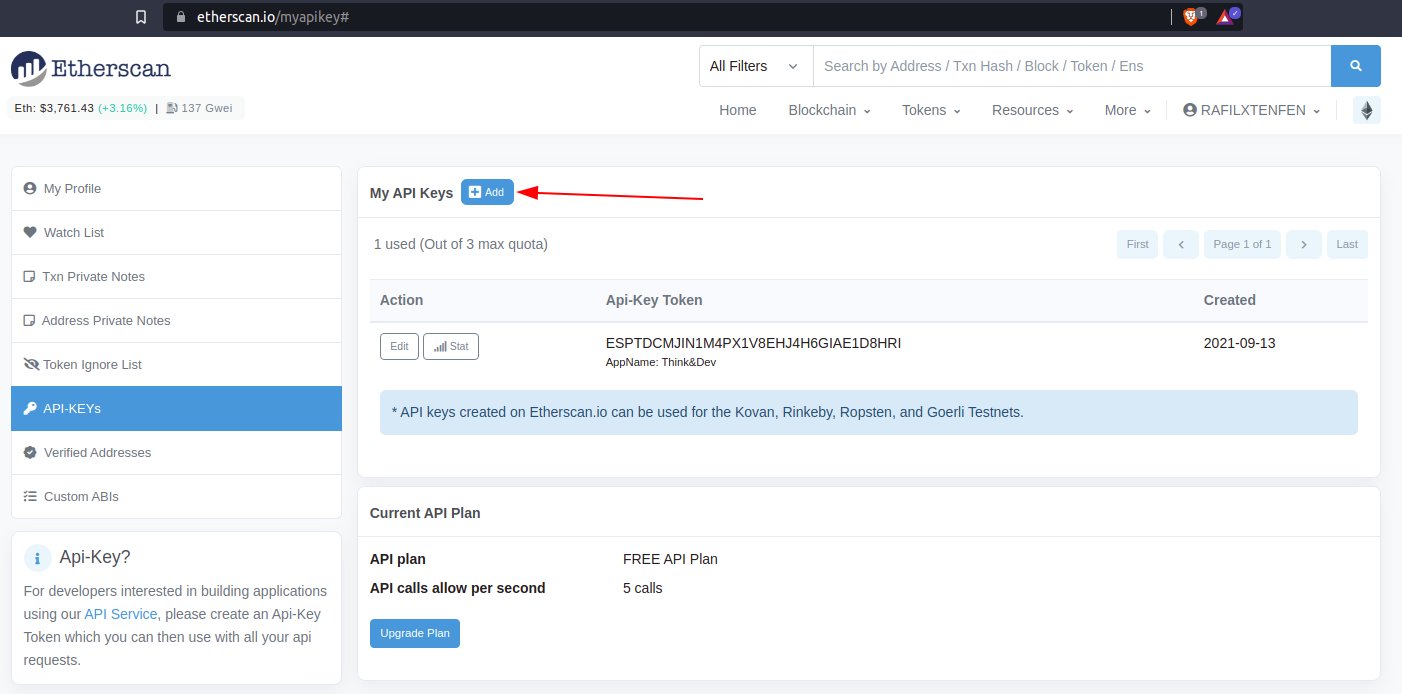The image size is (1402, 694).
Task: Open Verified Addresses in sidebar
Action: (x=177, y=453)
